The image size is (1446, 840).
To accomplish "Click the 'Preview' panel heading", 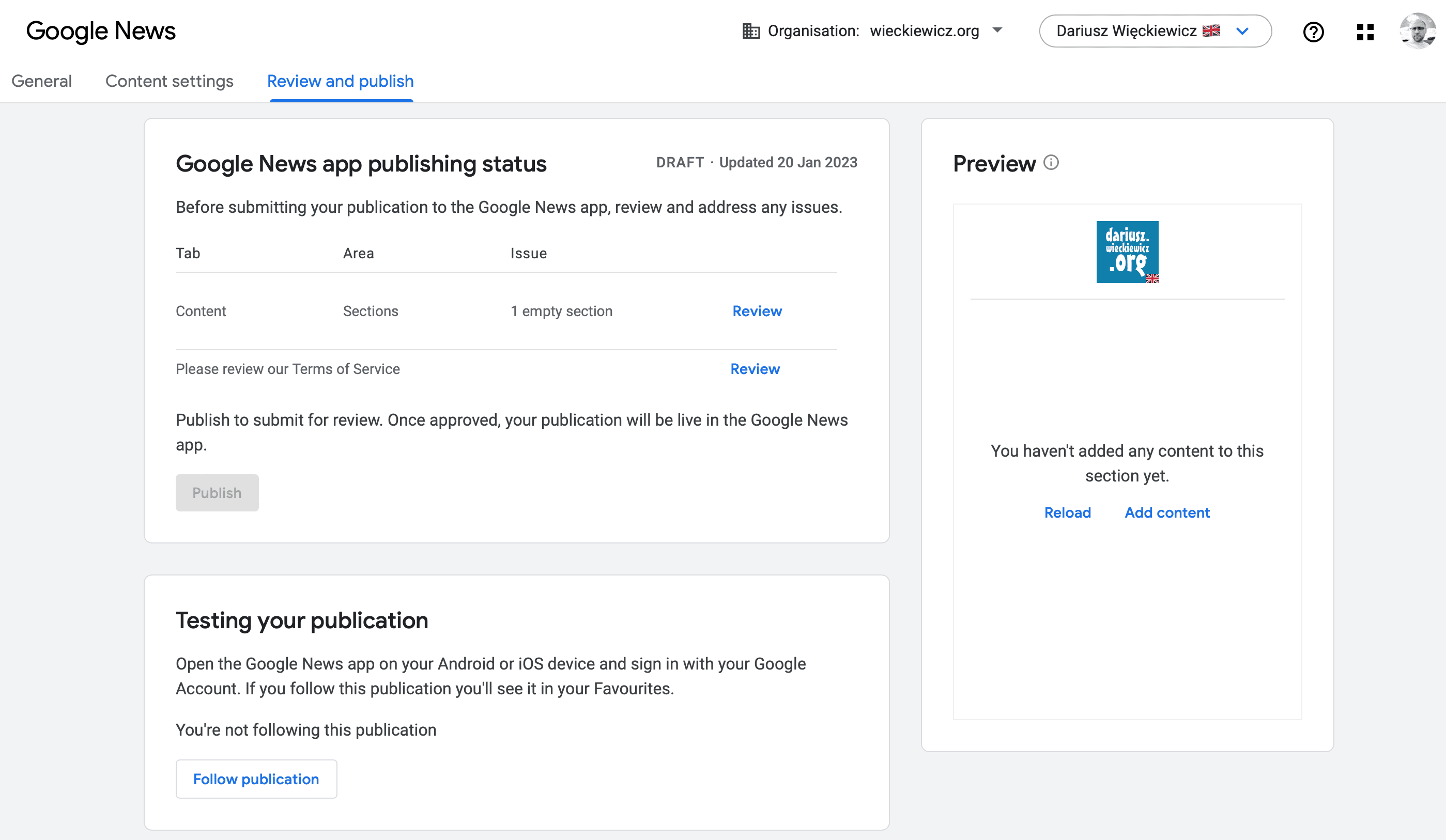I will (994, 164).
